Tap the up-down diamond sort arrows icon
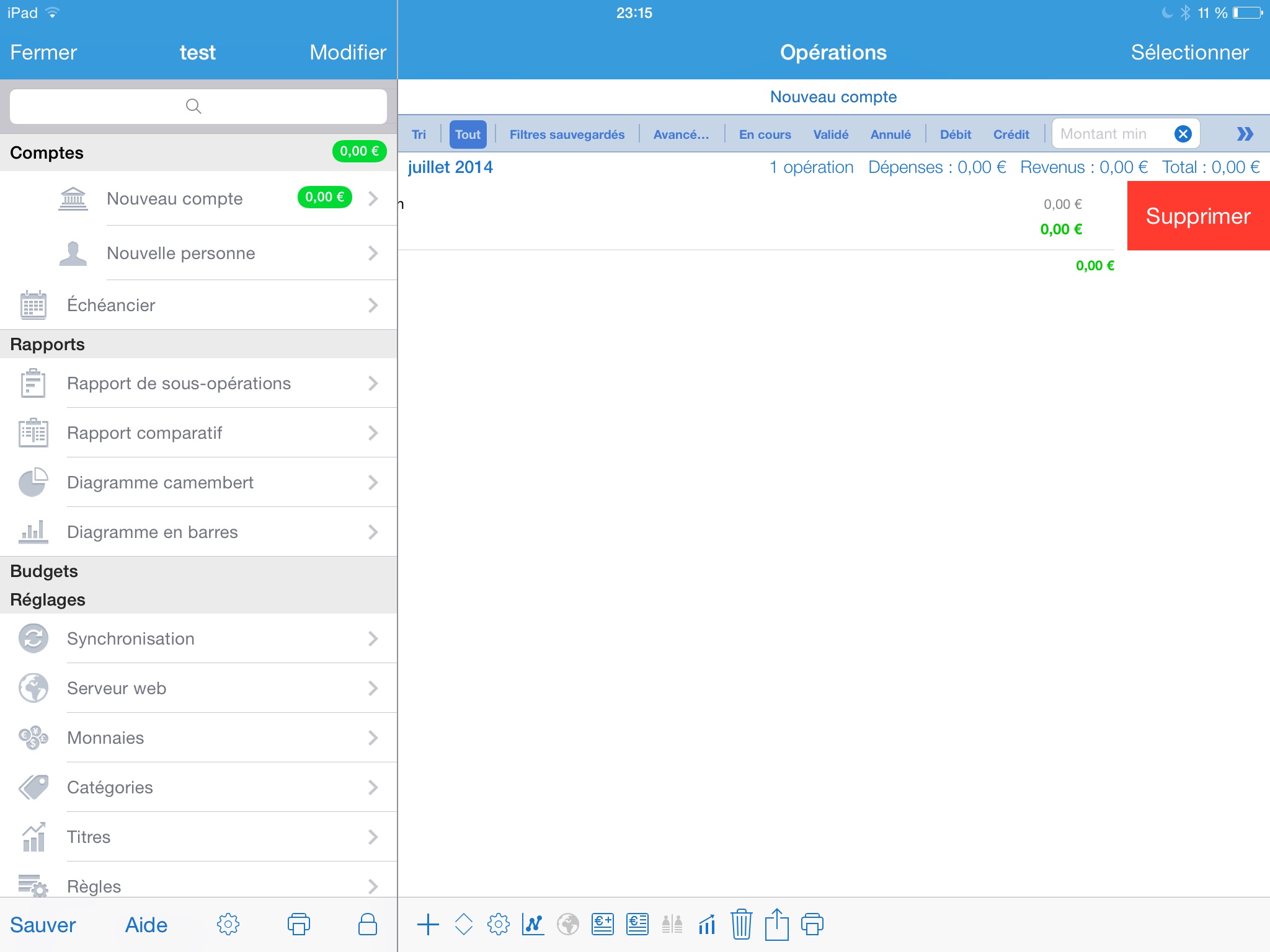 point(463,924)
